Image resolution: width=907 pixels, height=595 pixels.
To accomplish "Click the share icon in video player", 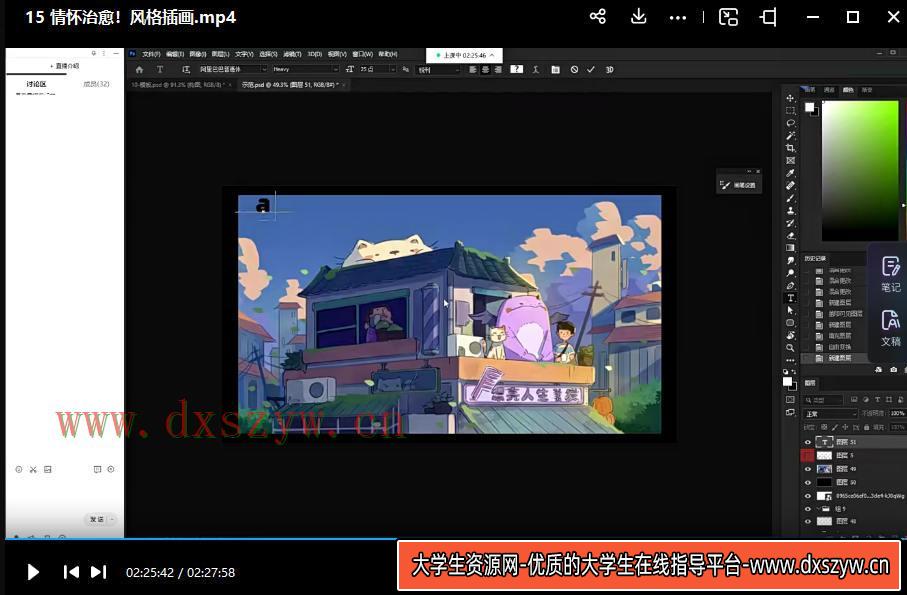I will pos(598,16).
